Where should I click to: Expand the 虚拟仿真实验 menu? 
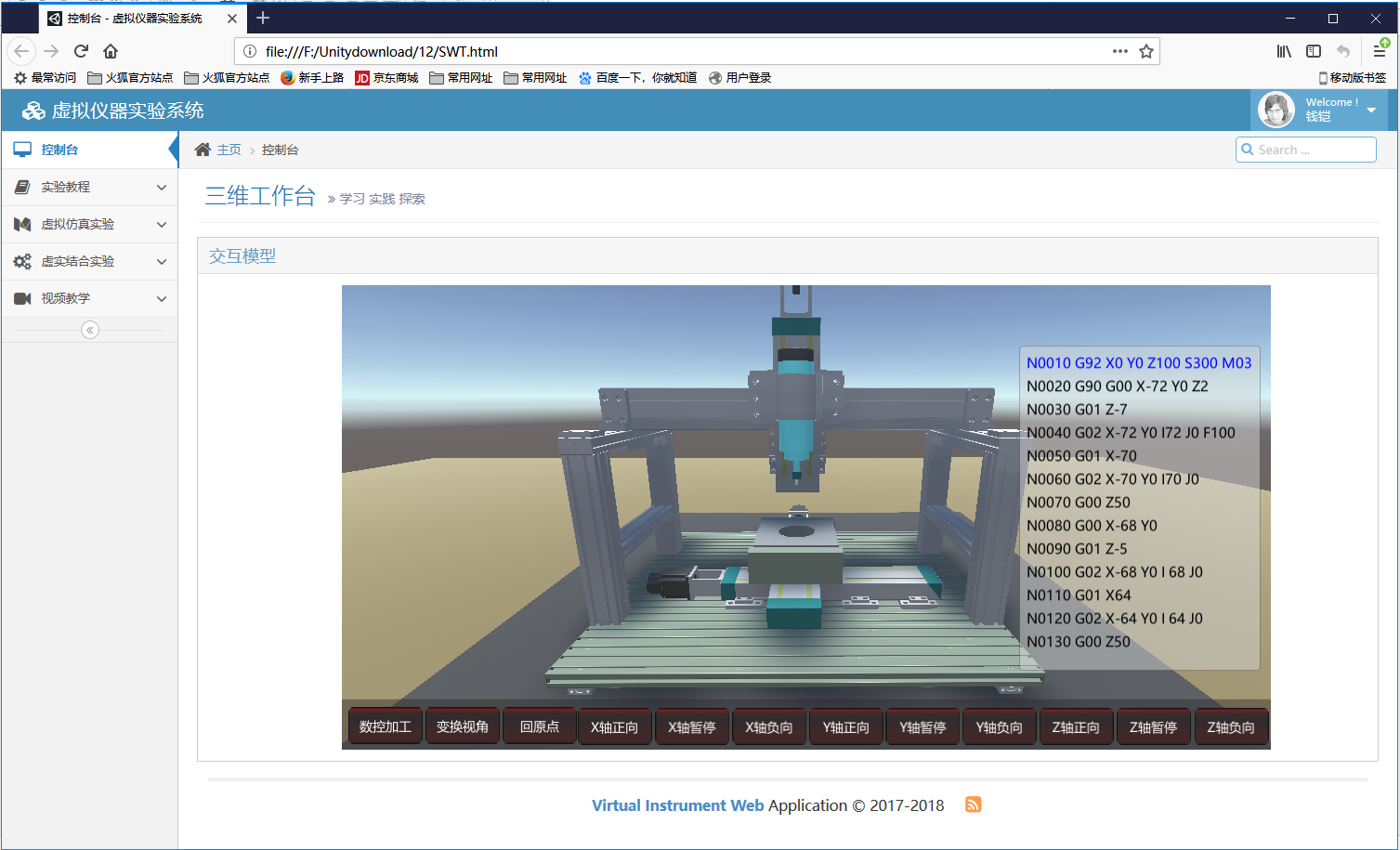pyautogui.click(x=89, y=224)
